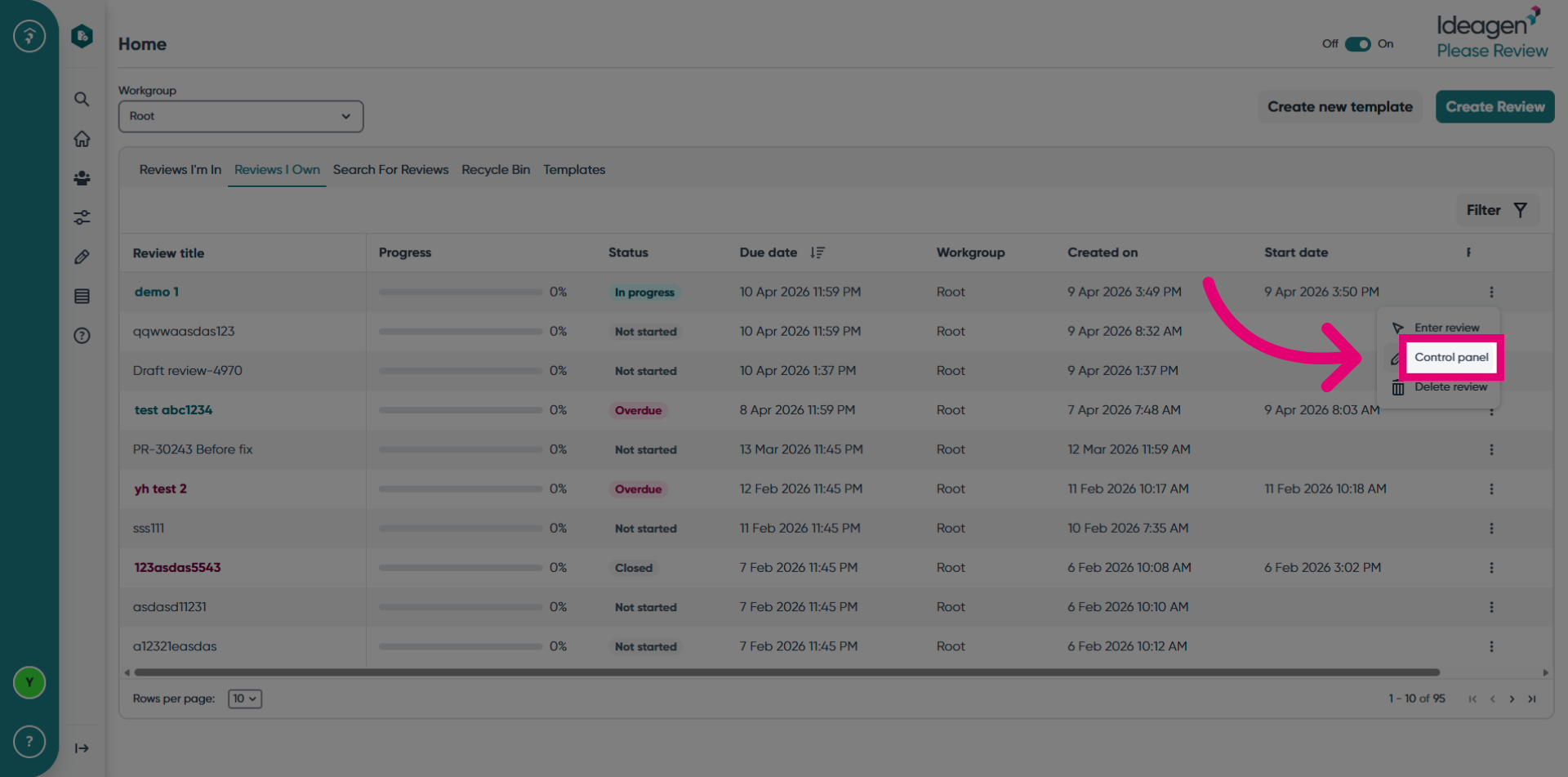Open the list document icon in sidebar
This screenshot has width=1568, height=777.
pos(82,296)
